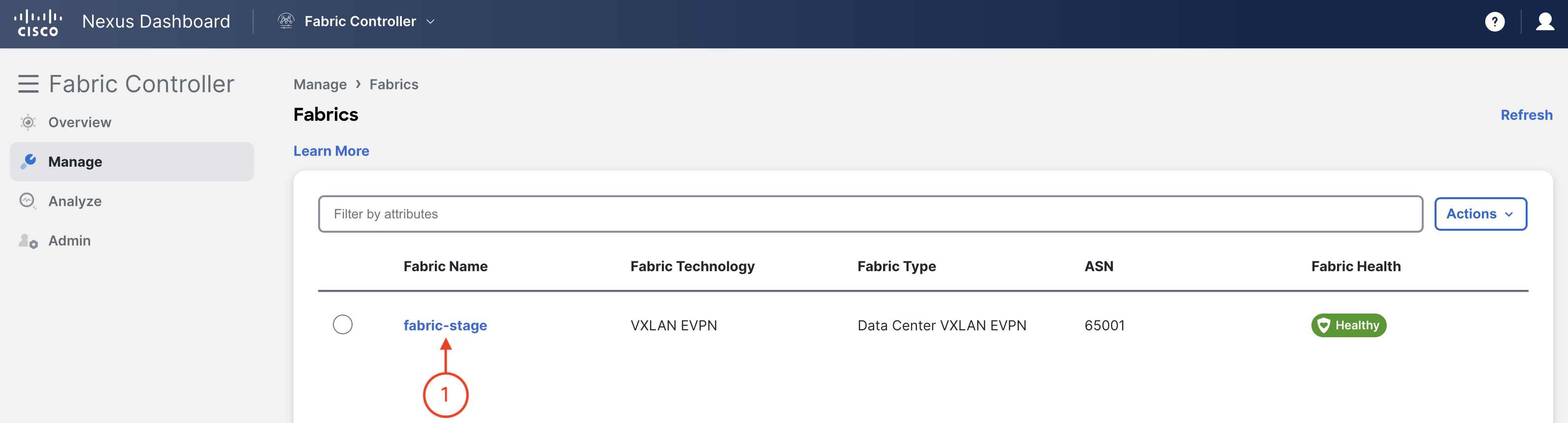This screenshot has height=423, width=1568.
Task: Open the user profile icon
Action: coord(1545,22)
